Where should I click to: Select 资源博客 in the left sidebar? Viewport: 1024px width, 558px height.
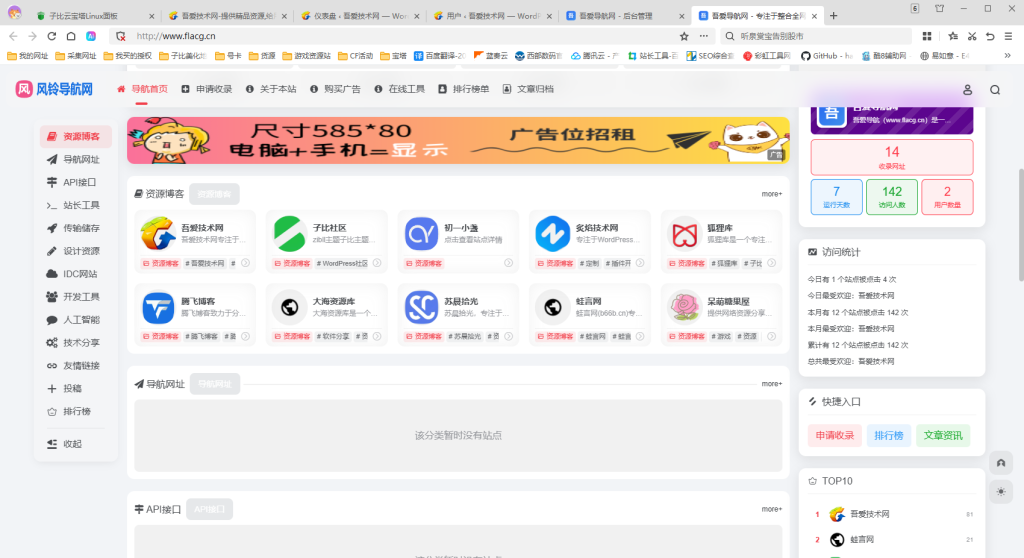tap(76, 137)
